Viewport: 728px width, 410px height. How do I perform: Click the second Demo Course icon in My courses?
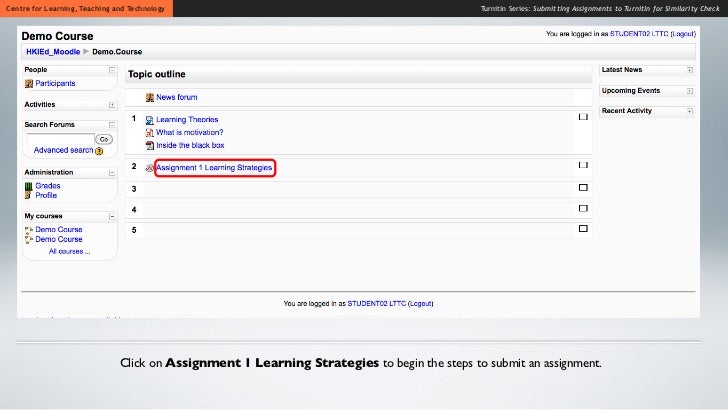pyautogui.click(x=29, y=240)
